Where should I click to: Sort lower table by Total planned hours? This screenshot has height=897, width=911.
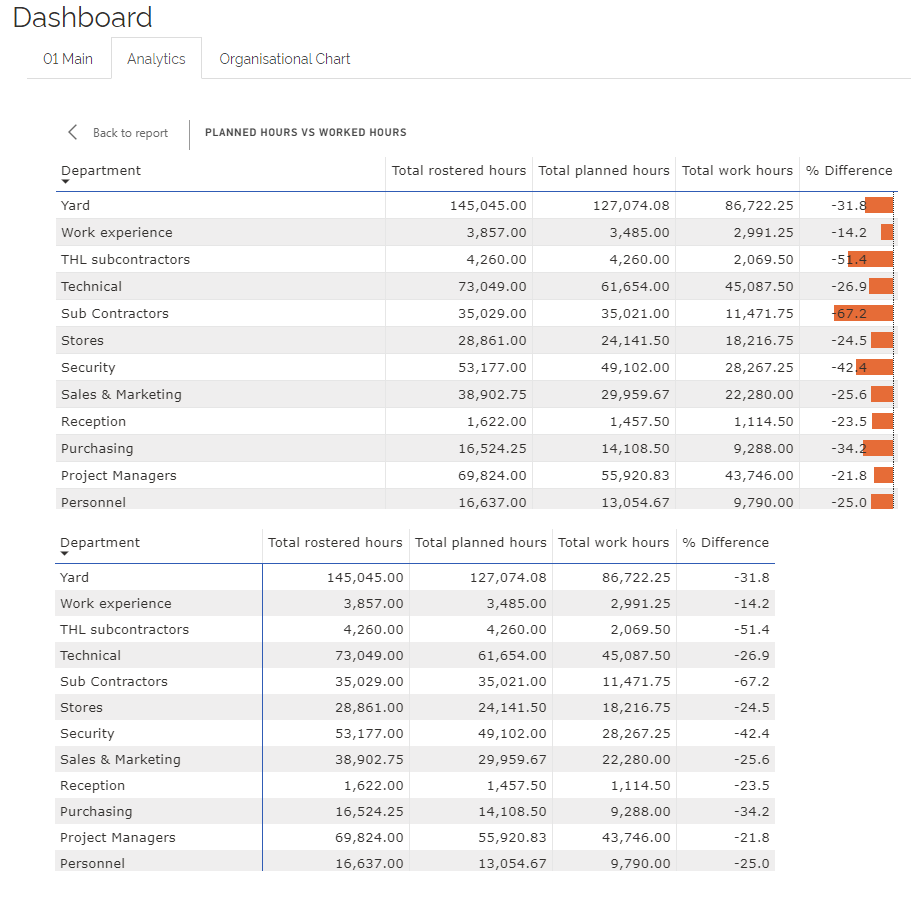click(480, 542)
